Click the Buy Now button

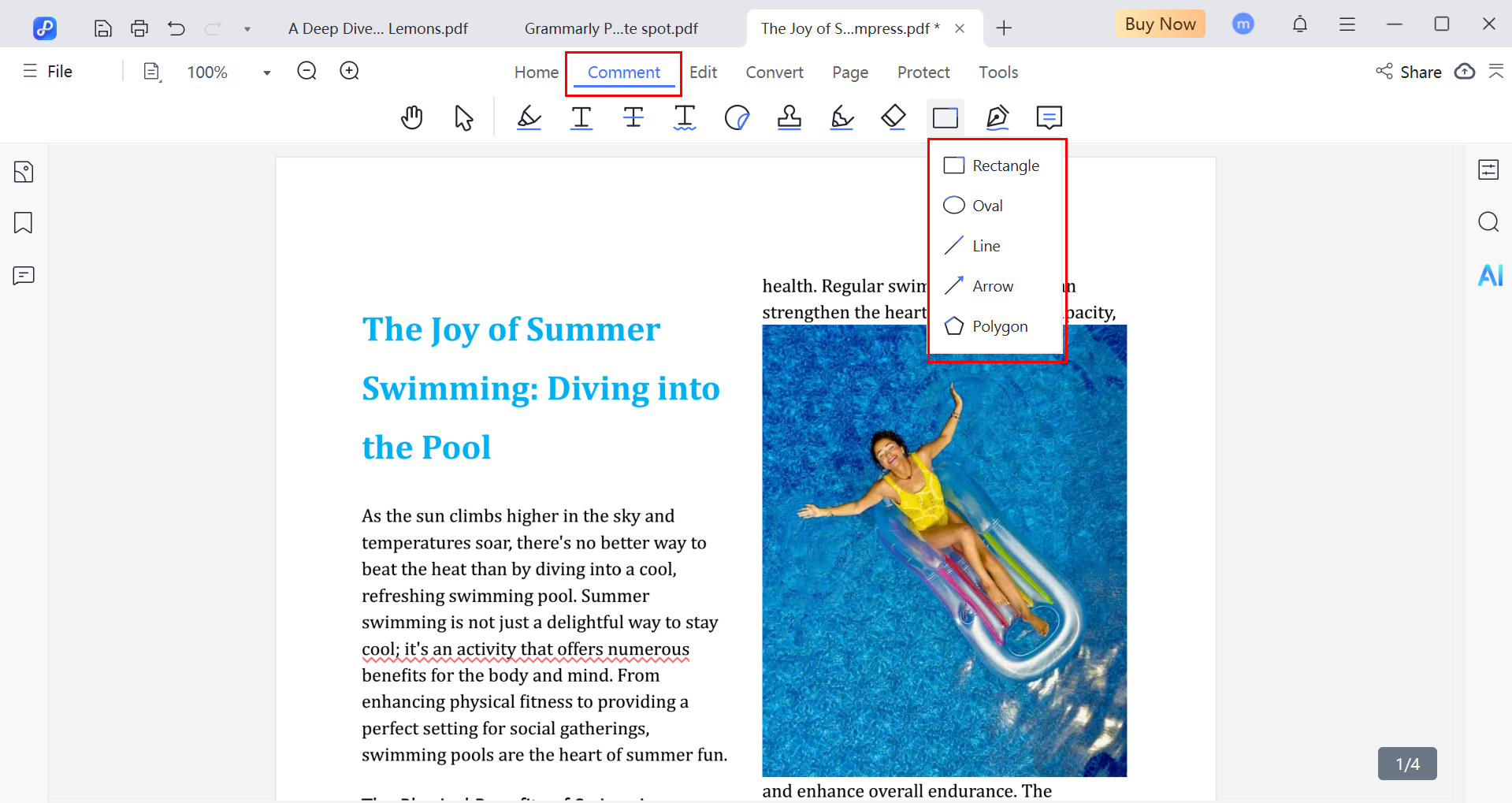tap(1160, 24)
